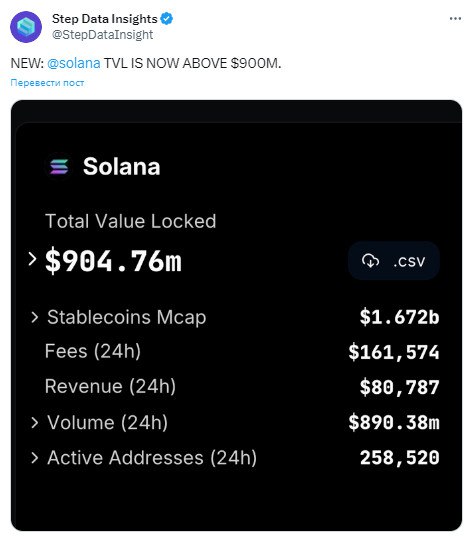Click the Solana logo icon
The height and width of the screenshot is (543, 476).
pos(59,167)
